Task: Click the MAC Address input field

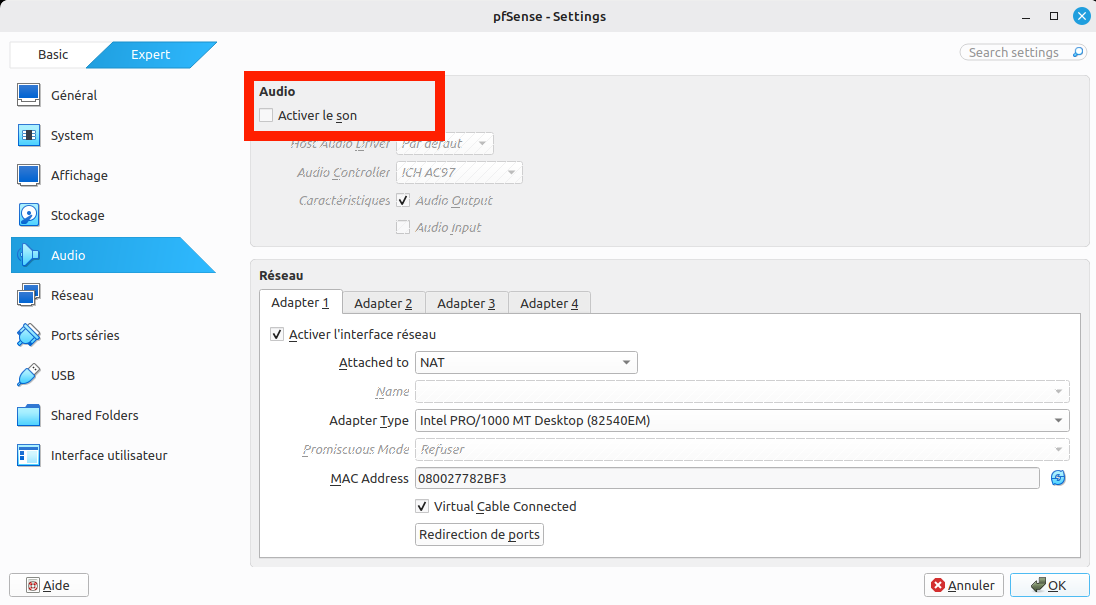Action: click(727, 479)
